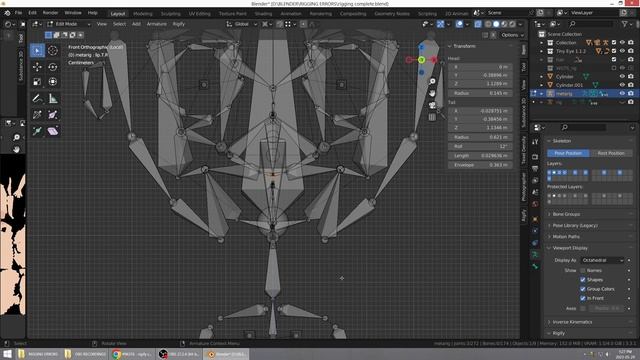Uncheck Collection exclude checkbox in outliner
The height and width of the screenshot is (360, 640).
[614, 42]
